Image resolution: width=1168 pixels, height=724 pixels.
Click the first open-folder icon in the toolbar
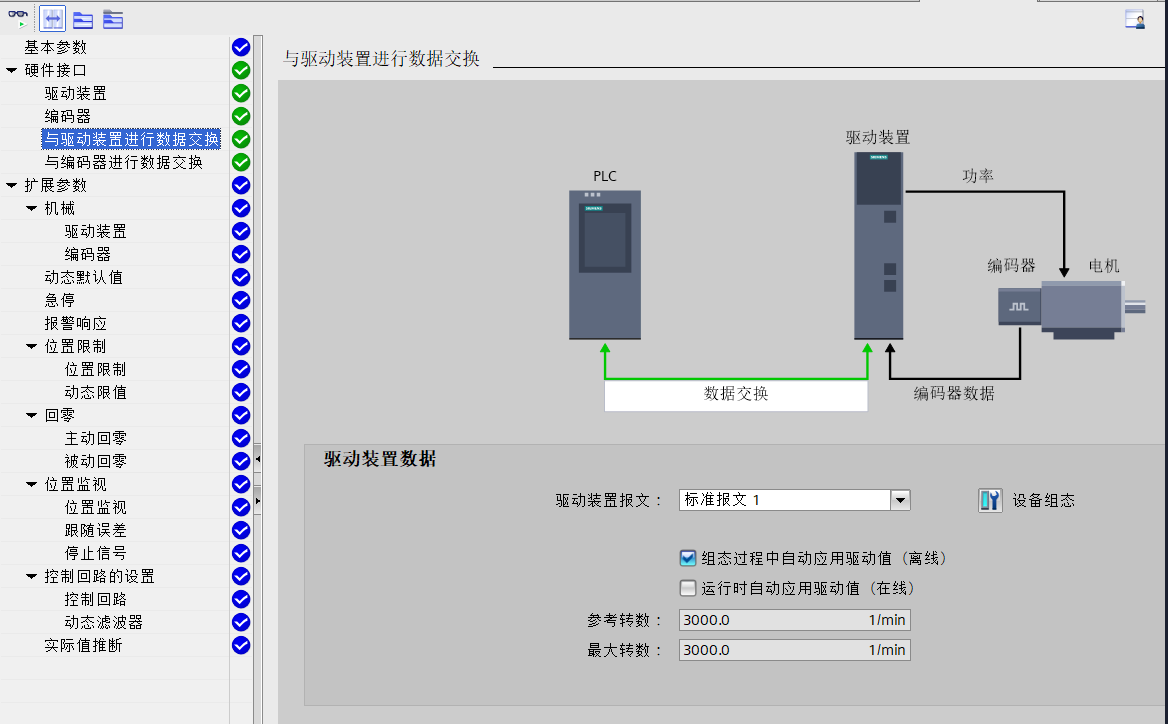pyautogui.click(x=82, y=19)
